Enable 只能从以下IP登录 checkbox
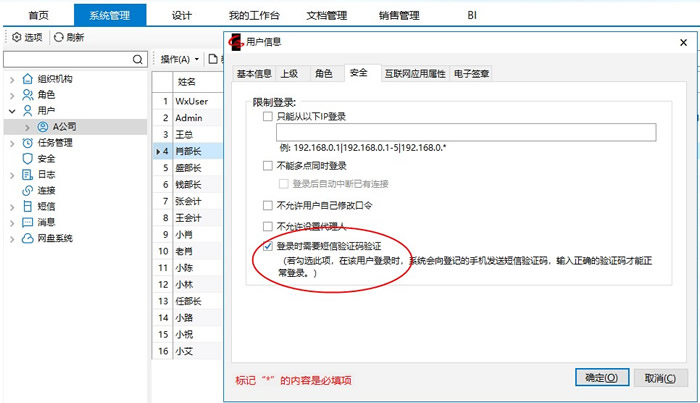This screenshot has height=403, width=700. coord(268,117)
